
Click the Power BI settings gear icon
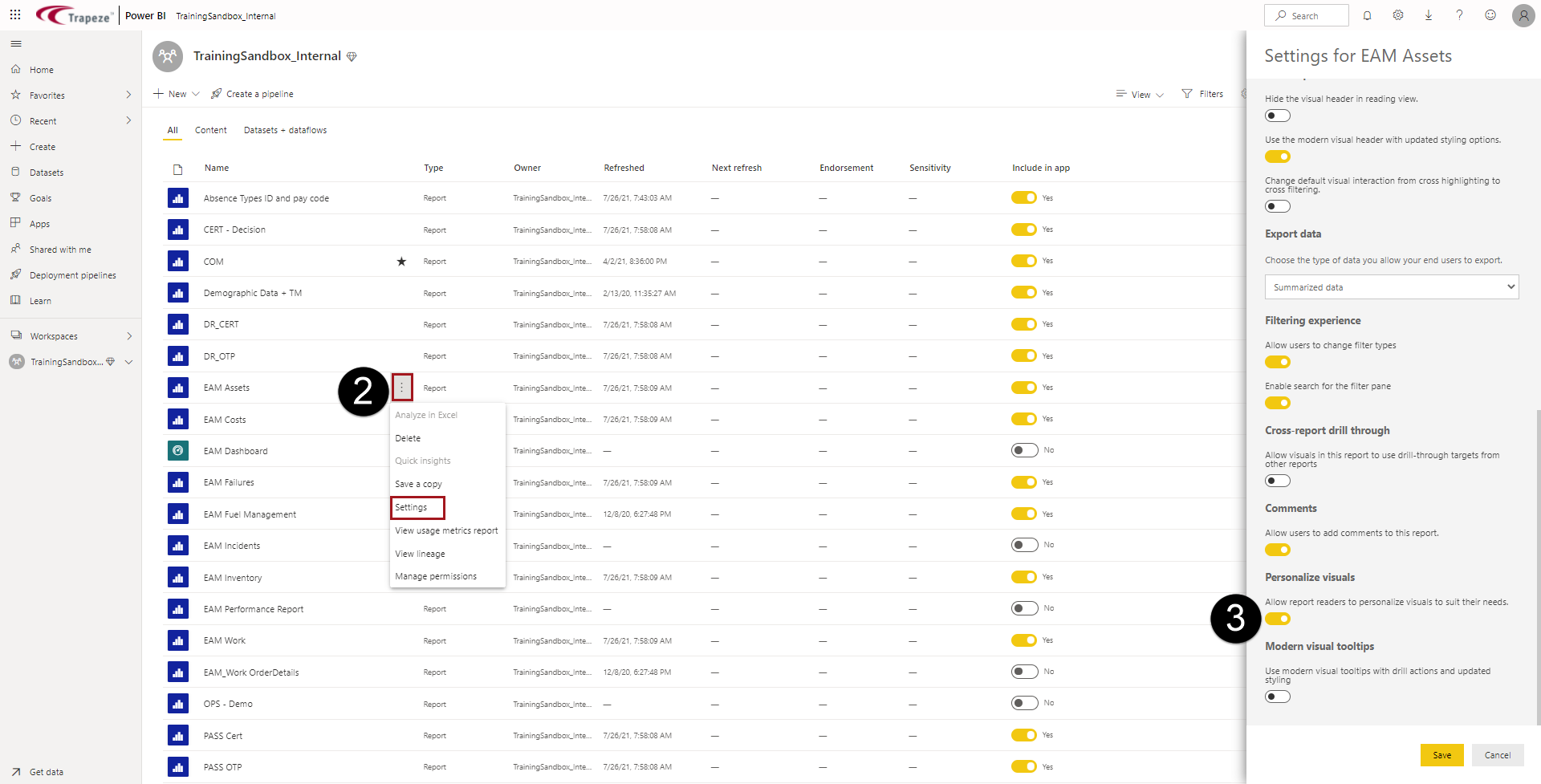tap(1397, 15)
